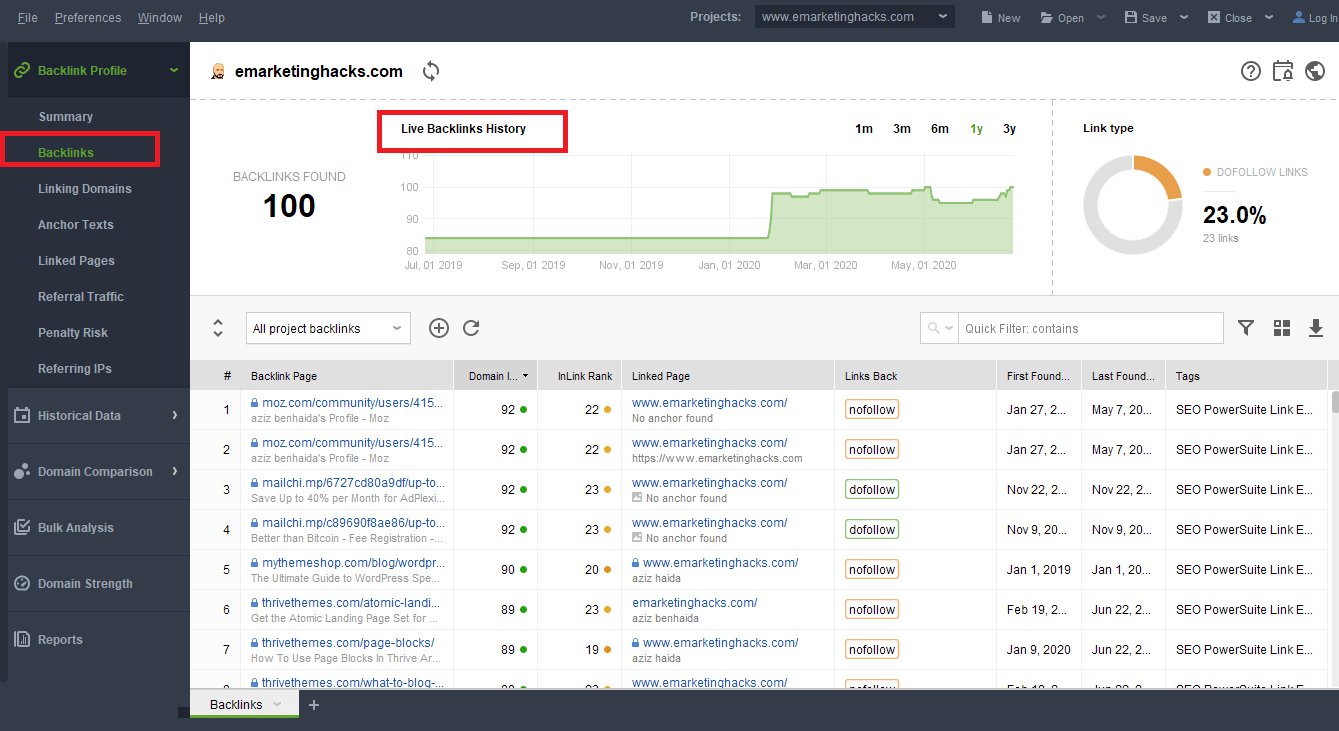1339x731 pixels.
Task: Sort by the Backlink Page column header
Action: point(347,376)
